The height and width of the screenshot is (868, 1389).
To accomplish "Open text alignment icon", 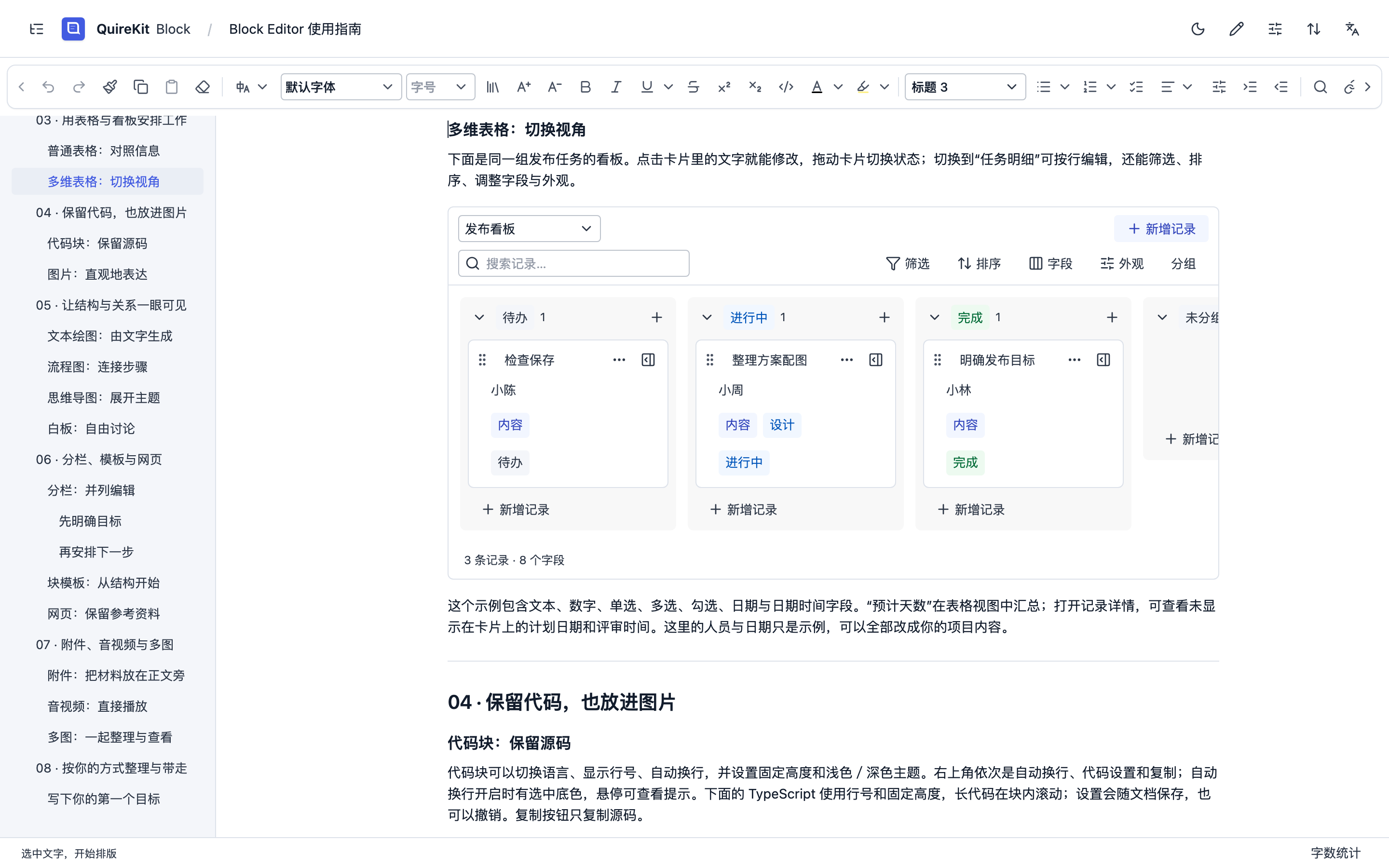I will tap(1167, 87).
